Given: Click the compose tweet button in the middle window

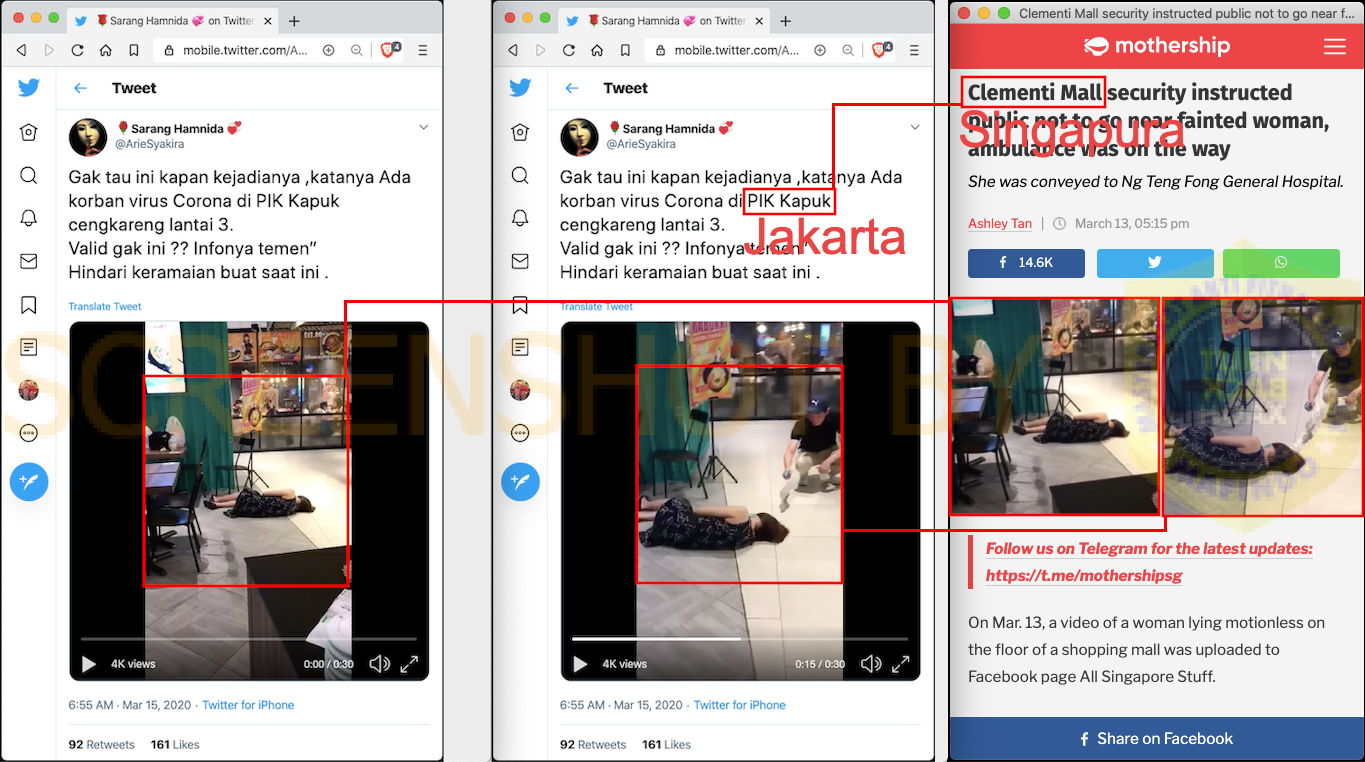Looking at the screenshot, I should 520,482.
